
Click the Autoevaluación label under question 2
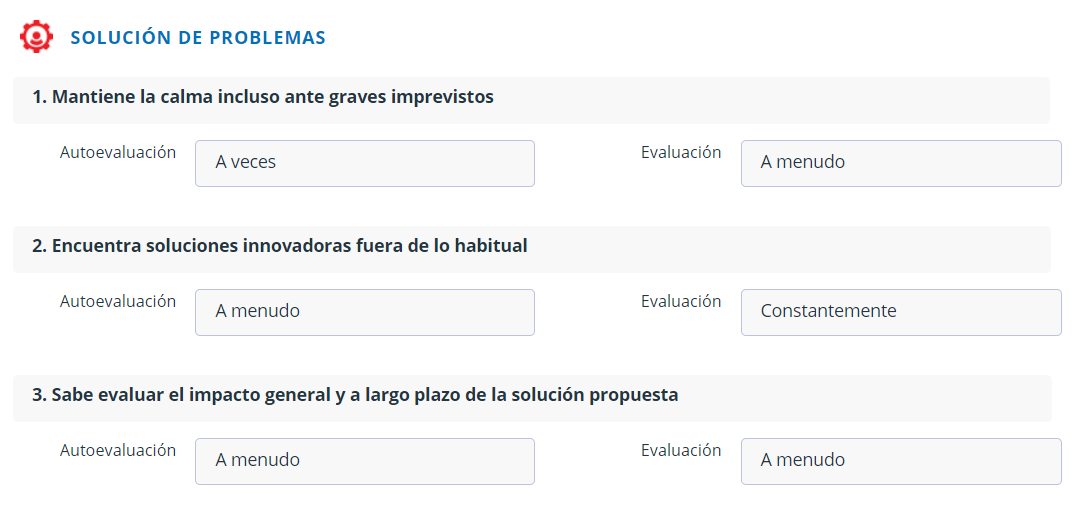click(118, 302)
